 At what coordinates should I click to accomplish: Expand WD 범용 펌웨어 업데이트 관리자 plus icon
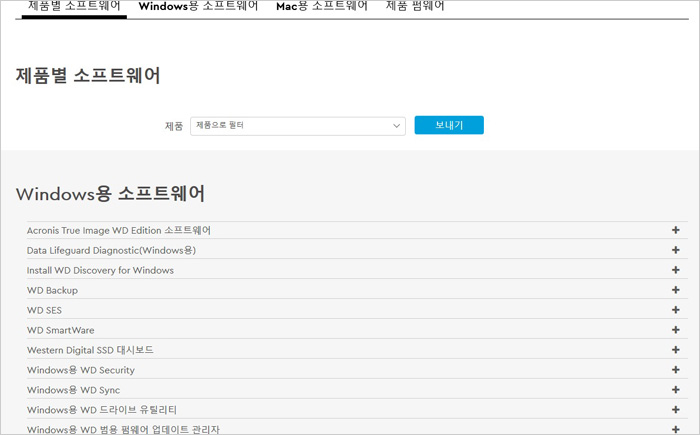tap(675, 430)
